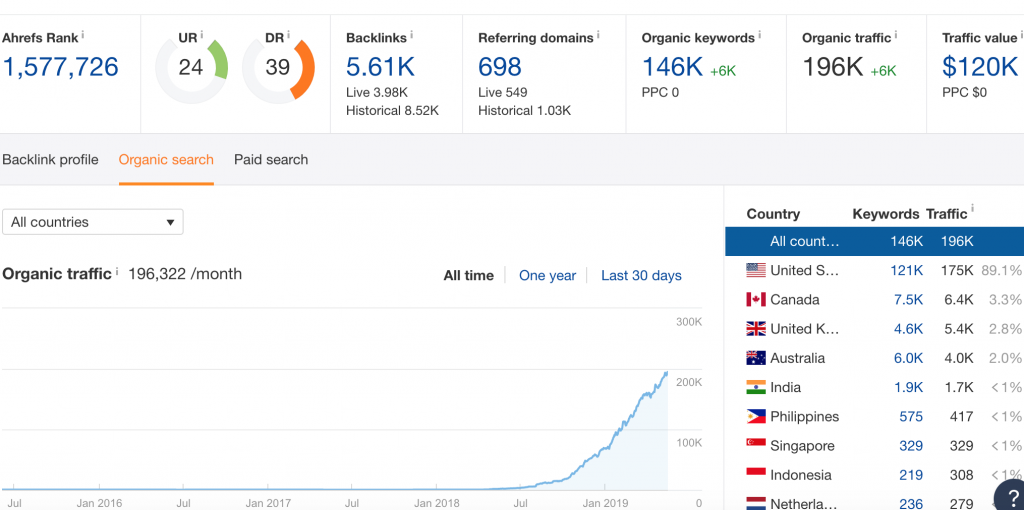Click info icon next to DR
The width and height of the screenshot is (1024, 510).
[x=288, y=35]
